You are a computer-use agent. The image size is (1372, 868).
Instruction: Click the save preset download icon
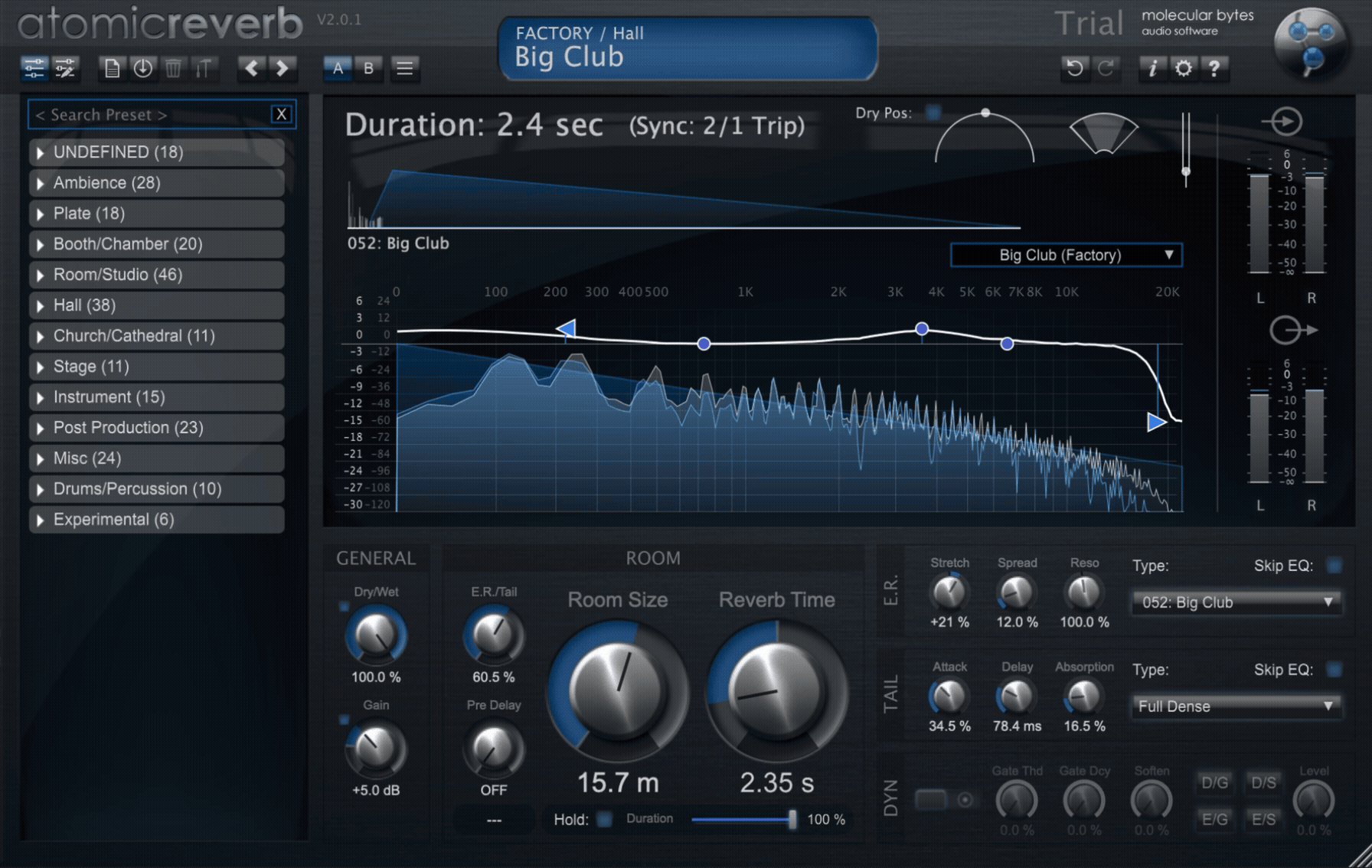(x=142, y=69)
